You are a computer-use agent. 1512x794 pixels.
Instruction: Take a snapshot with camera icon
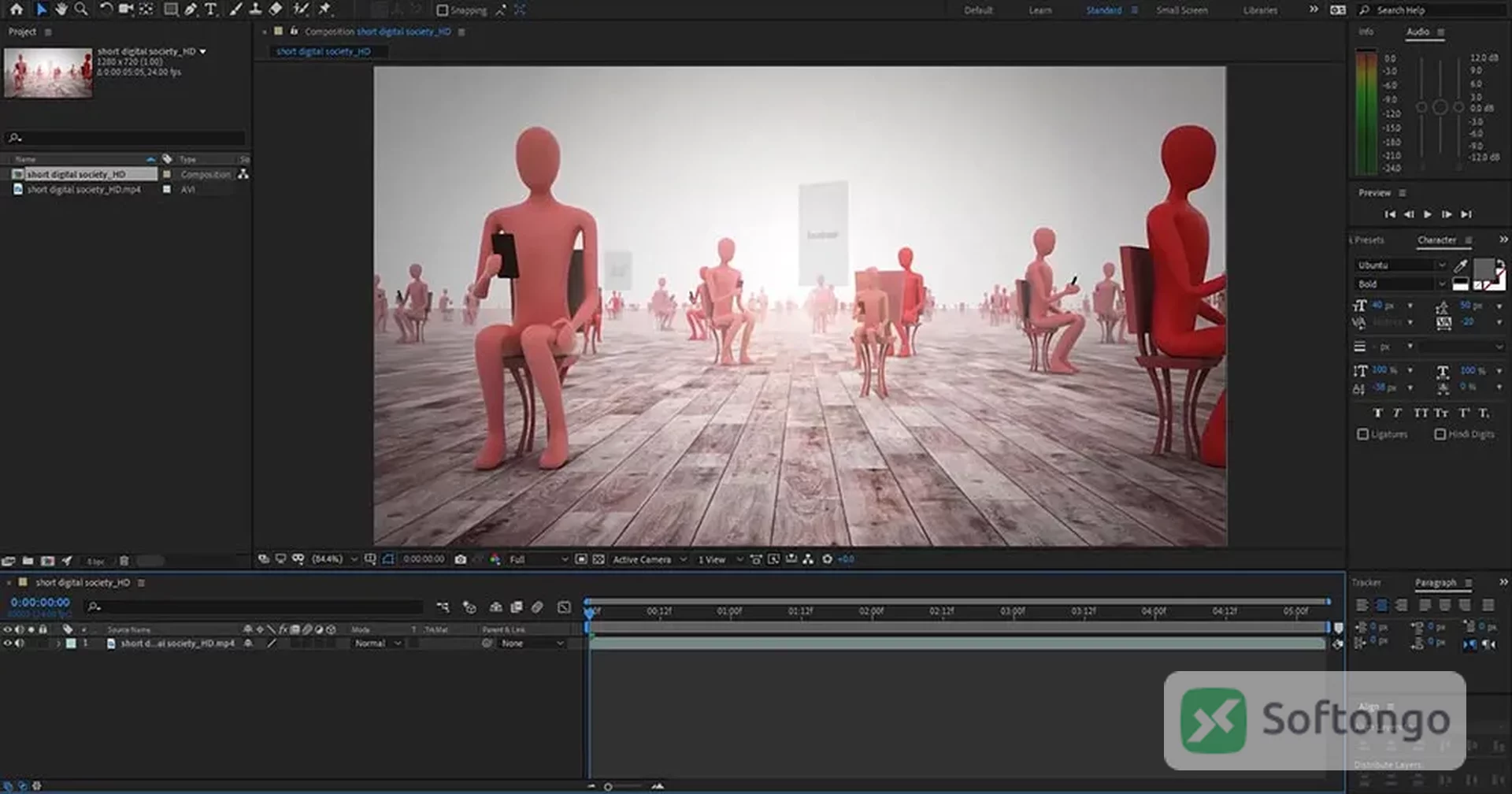point(461,559)
